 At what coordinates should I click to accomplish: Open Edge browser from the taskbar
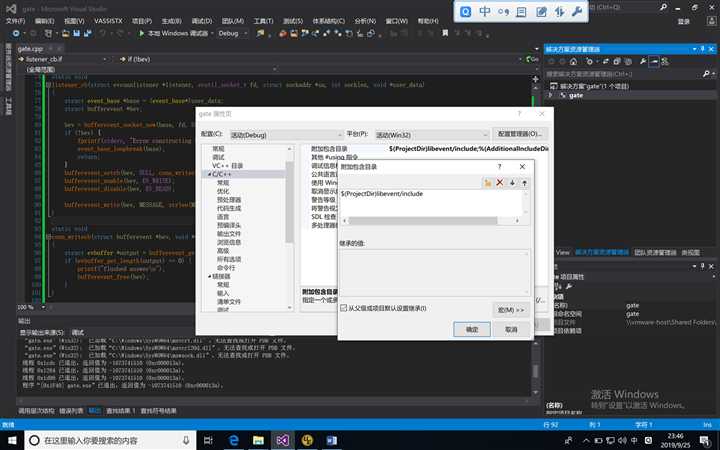click(x=234, y=440)
